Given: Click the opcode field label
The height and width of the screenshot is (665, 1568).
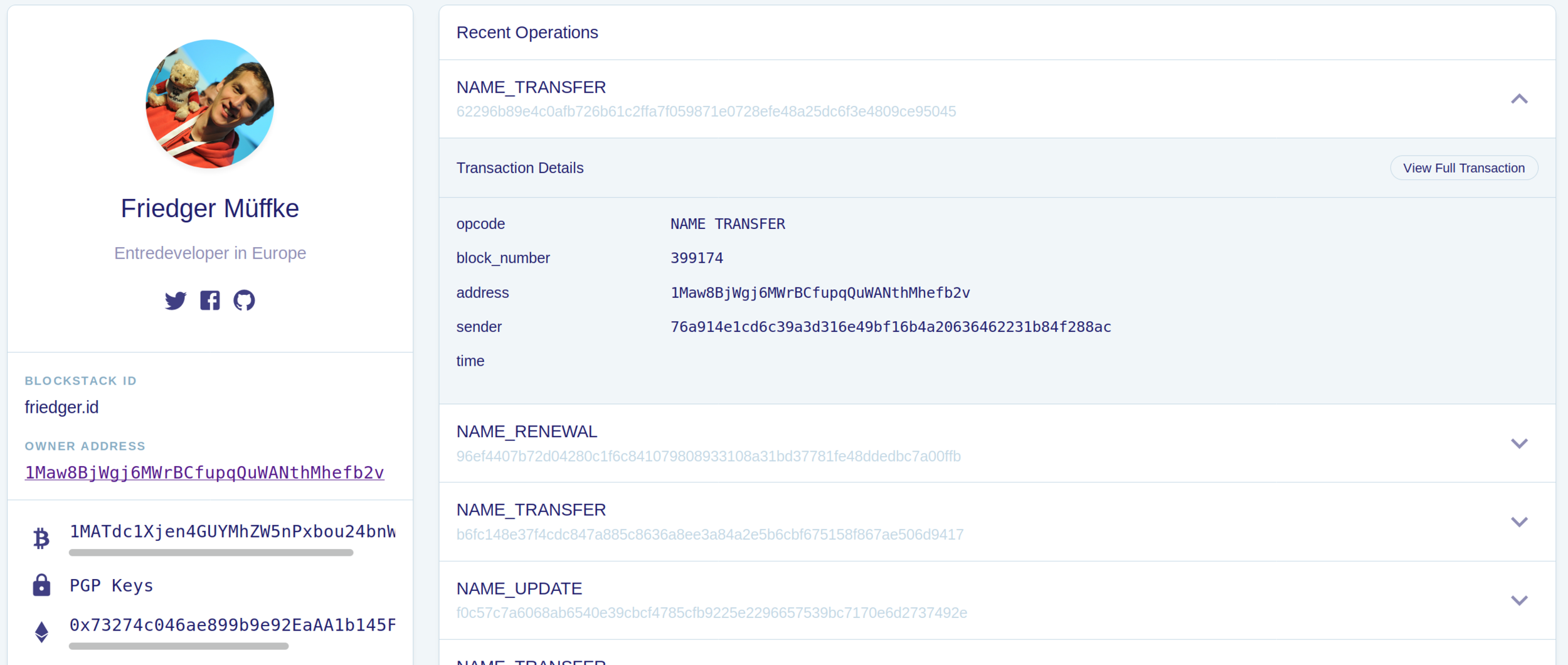Looking at the screenshot, I should (480, 224).
